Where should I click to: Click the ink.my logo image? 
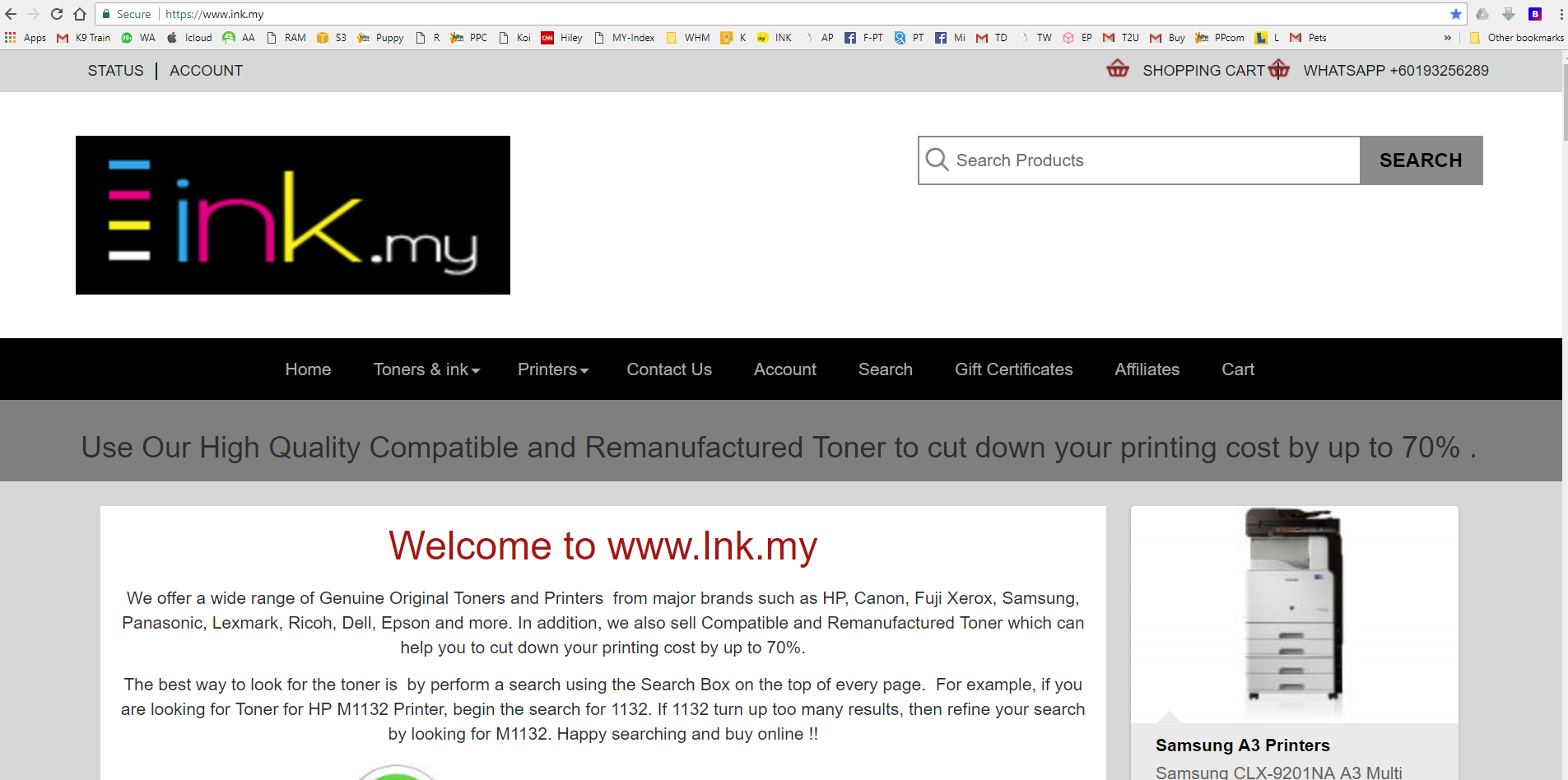[x=293, y=215]
